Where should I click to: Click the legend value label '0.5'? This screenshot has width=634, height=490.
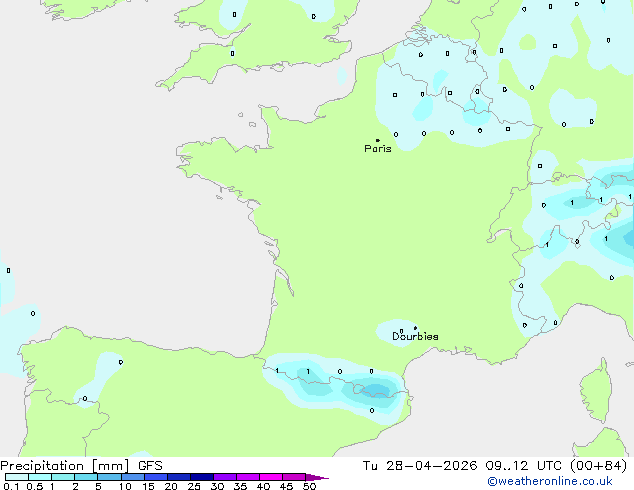click(34, 486)
